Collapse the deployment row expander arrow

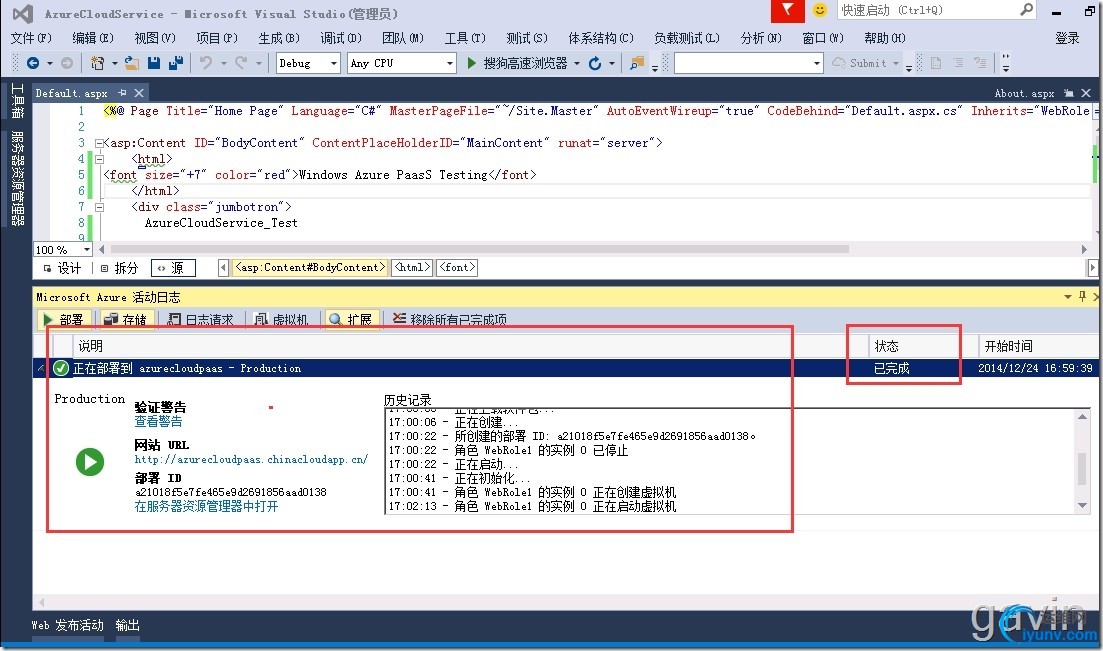[x=41, y=368]
